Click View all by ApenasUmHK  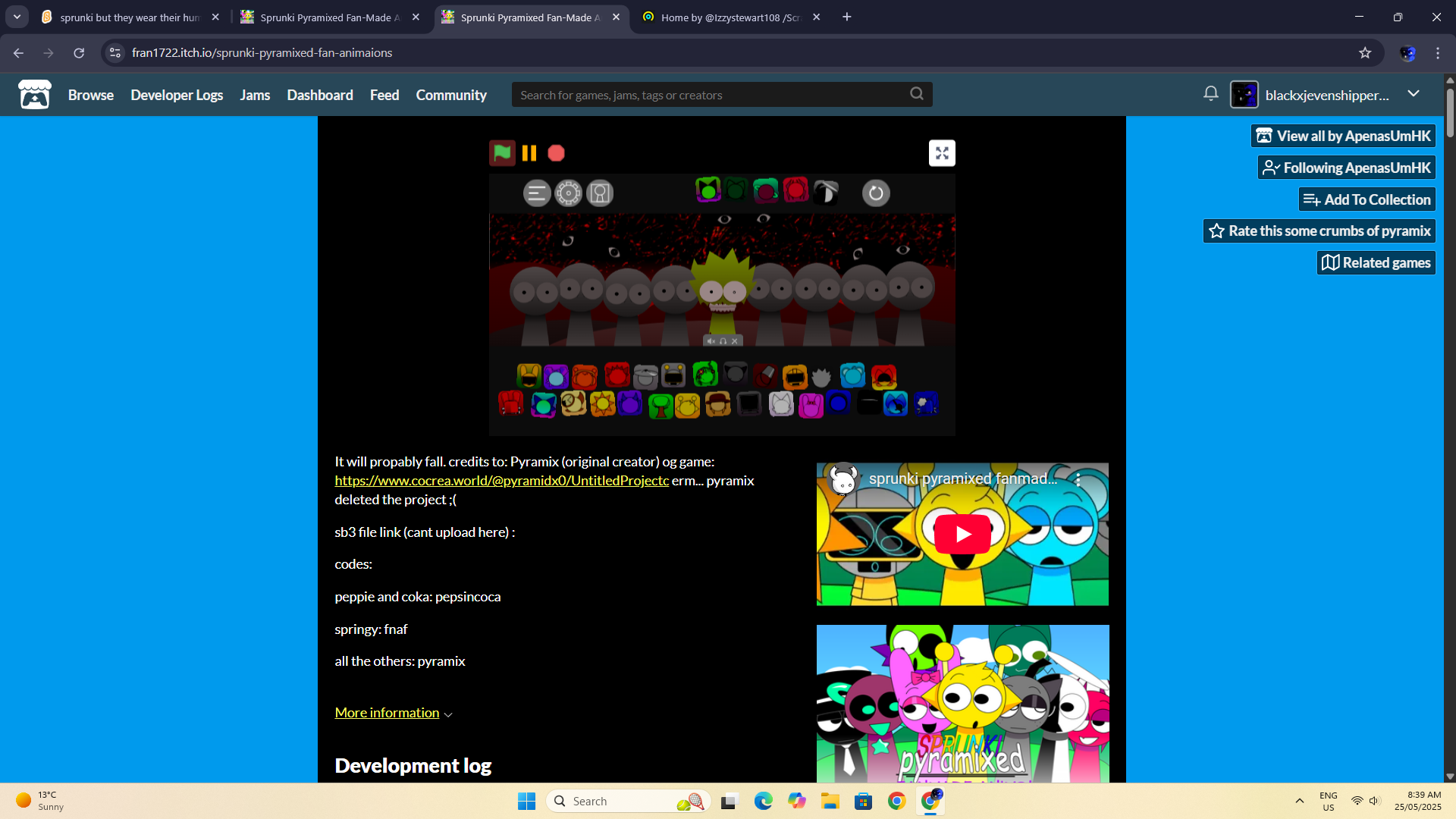[1343, 136]
